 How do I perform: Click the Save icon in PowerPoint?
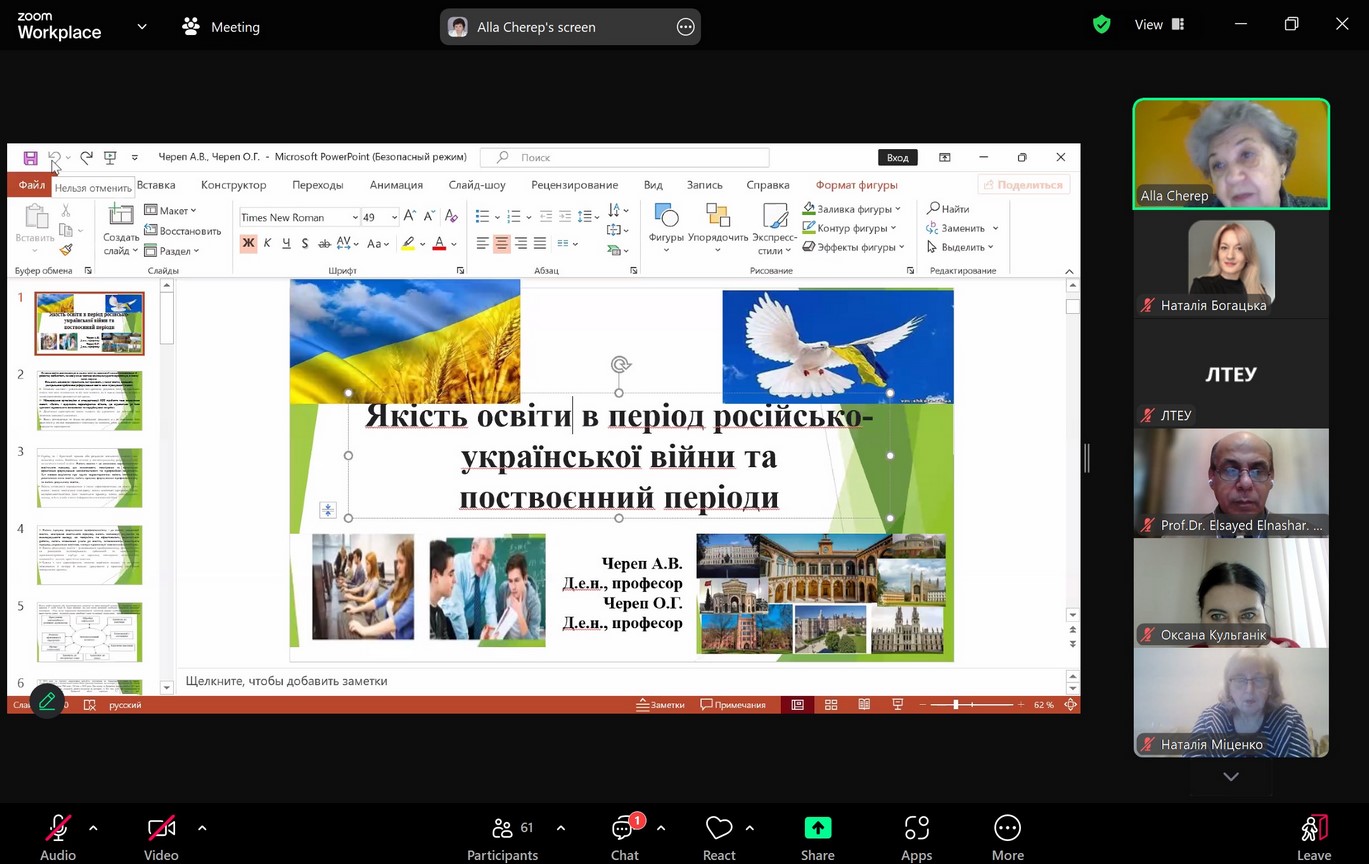point(30,158)
